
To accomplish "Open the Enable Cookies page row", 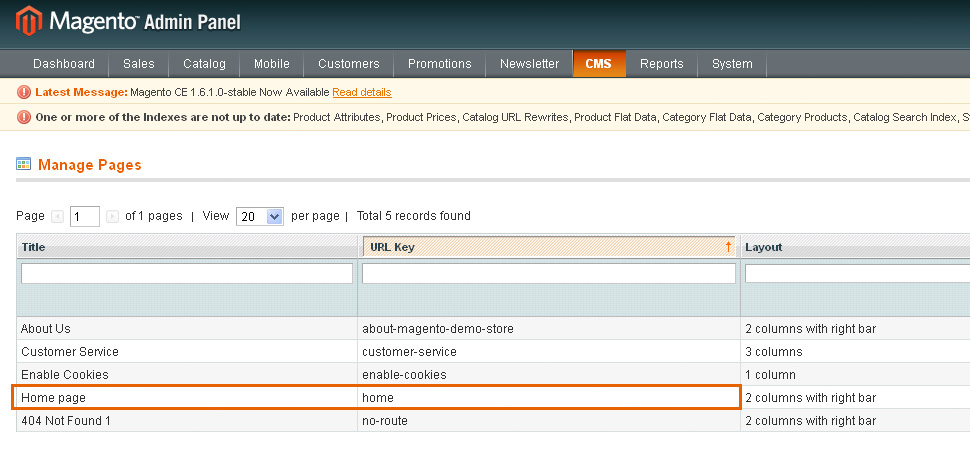I will [x=493, y=375].
